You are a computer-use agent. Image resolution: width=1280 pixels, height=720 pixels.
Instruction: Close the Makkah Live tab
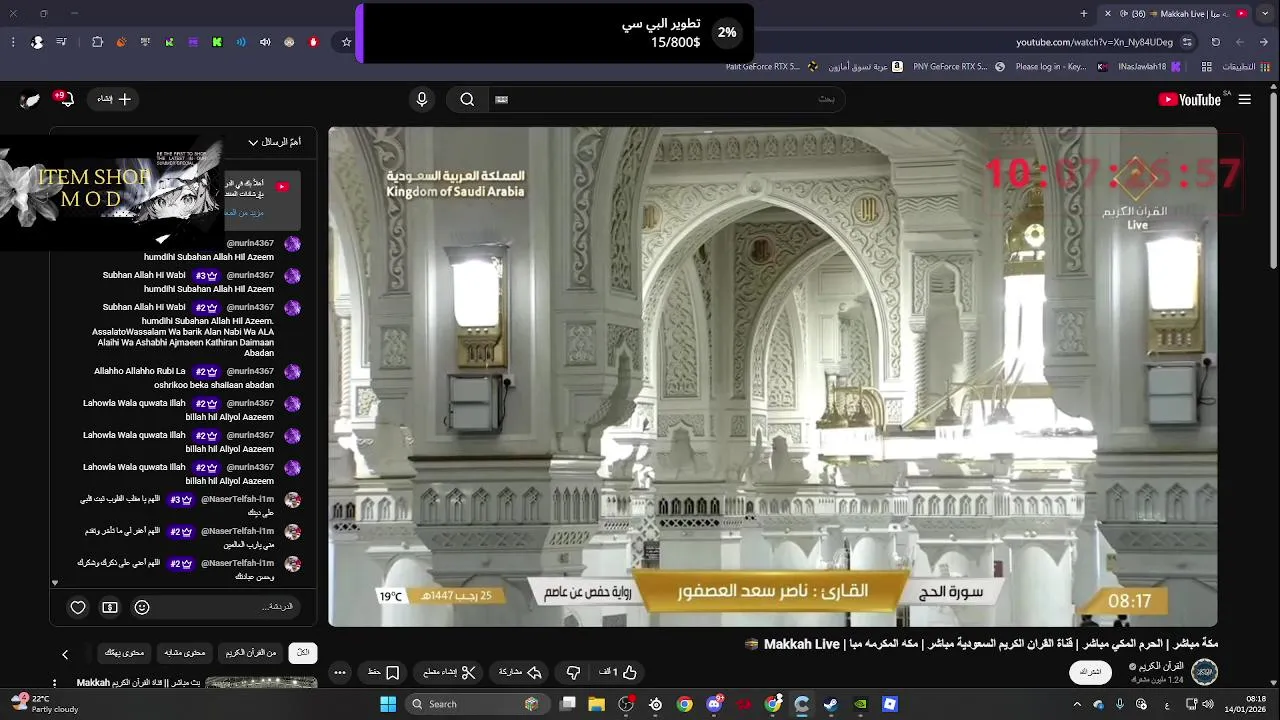tap(1107, 13)
